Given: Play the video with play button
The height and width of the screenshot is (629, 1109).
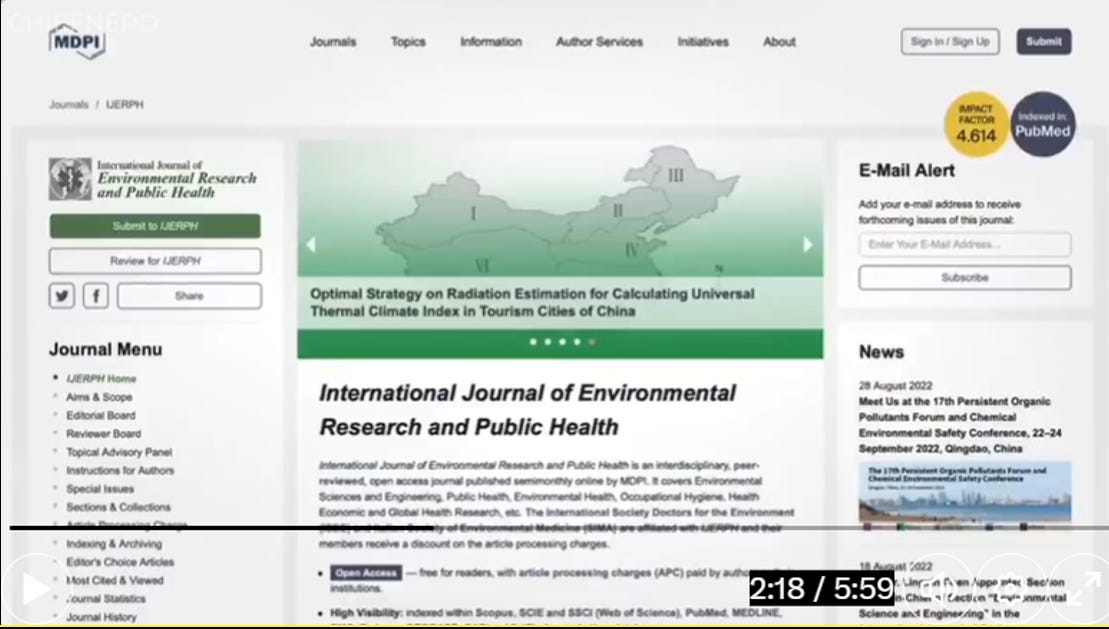Looking at the screenshot, I should [x=34, y=589].
